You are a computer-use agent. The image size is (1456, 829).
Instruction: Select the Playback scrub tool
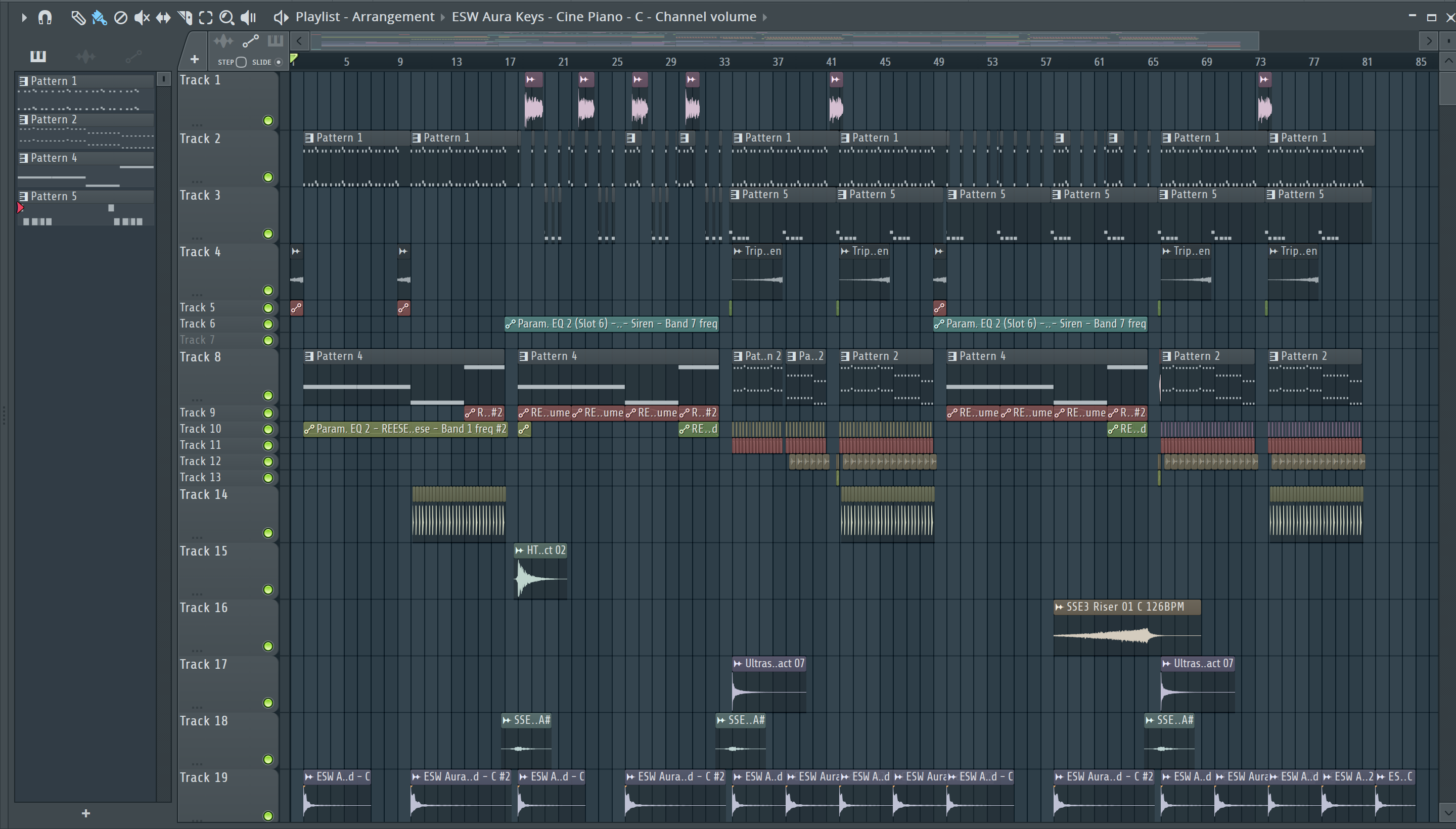[248, 17]
